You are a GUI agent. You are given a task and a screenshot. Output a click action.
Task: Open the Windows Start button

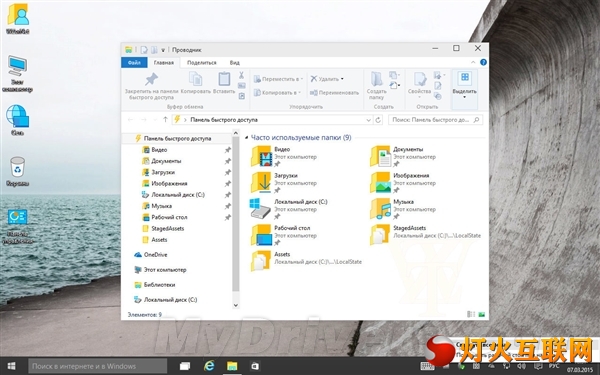[x=11, y=366]
